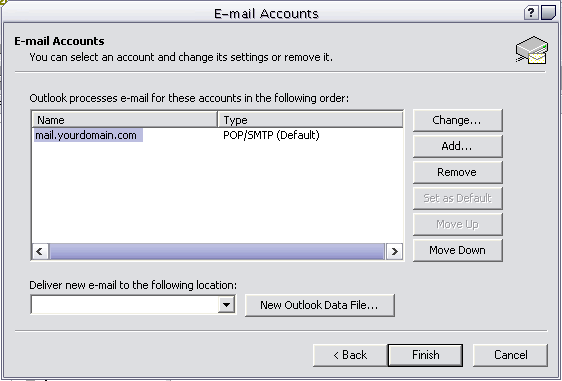The height and width of the screenshot is (381, 562).
Task: Click the mail server envelope icon
Action: [x=532, y=50]
